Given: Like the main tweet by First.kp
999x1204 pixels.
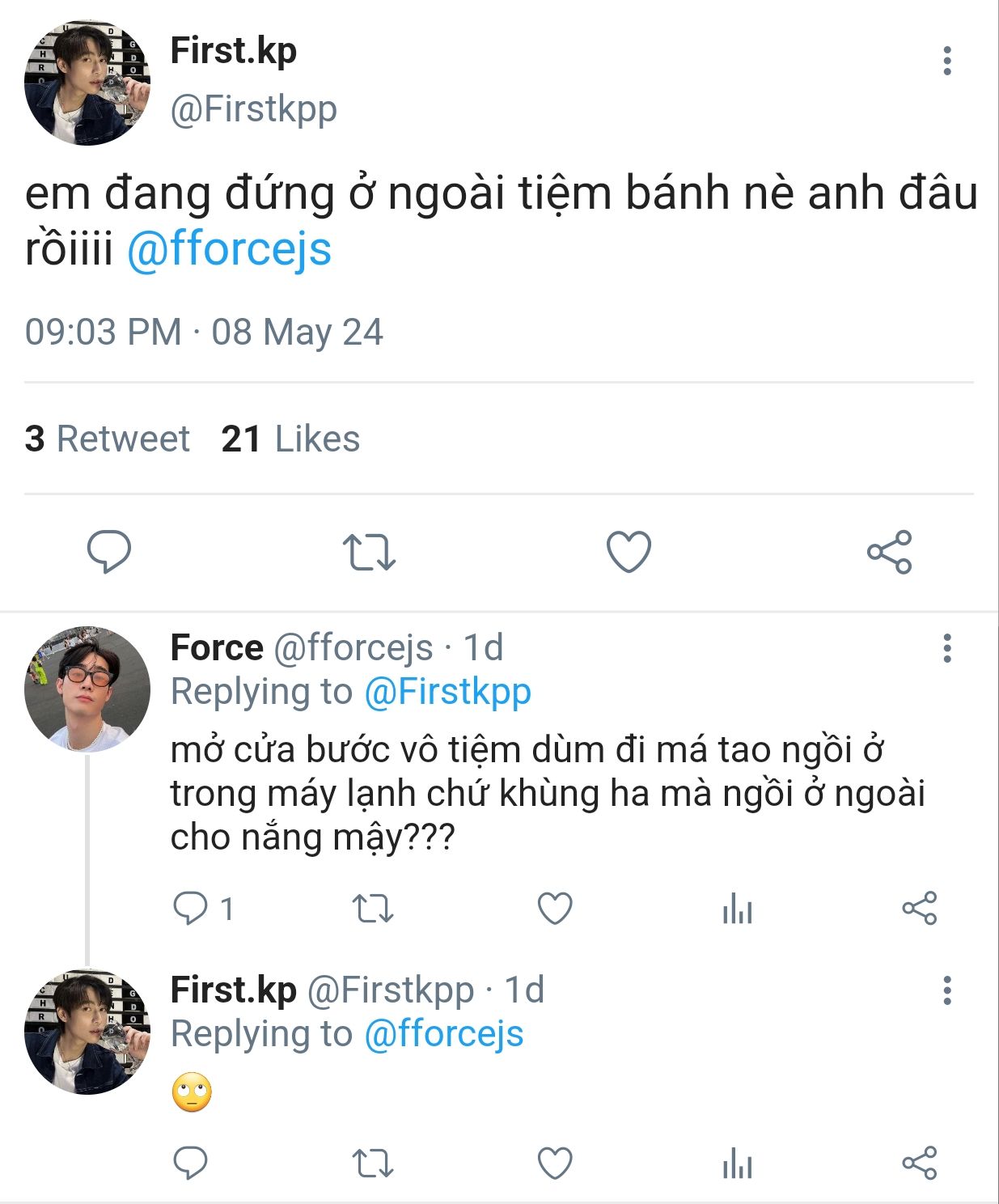Looking at the screenshot, I should (629, 552).
